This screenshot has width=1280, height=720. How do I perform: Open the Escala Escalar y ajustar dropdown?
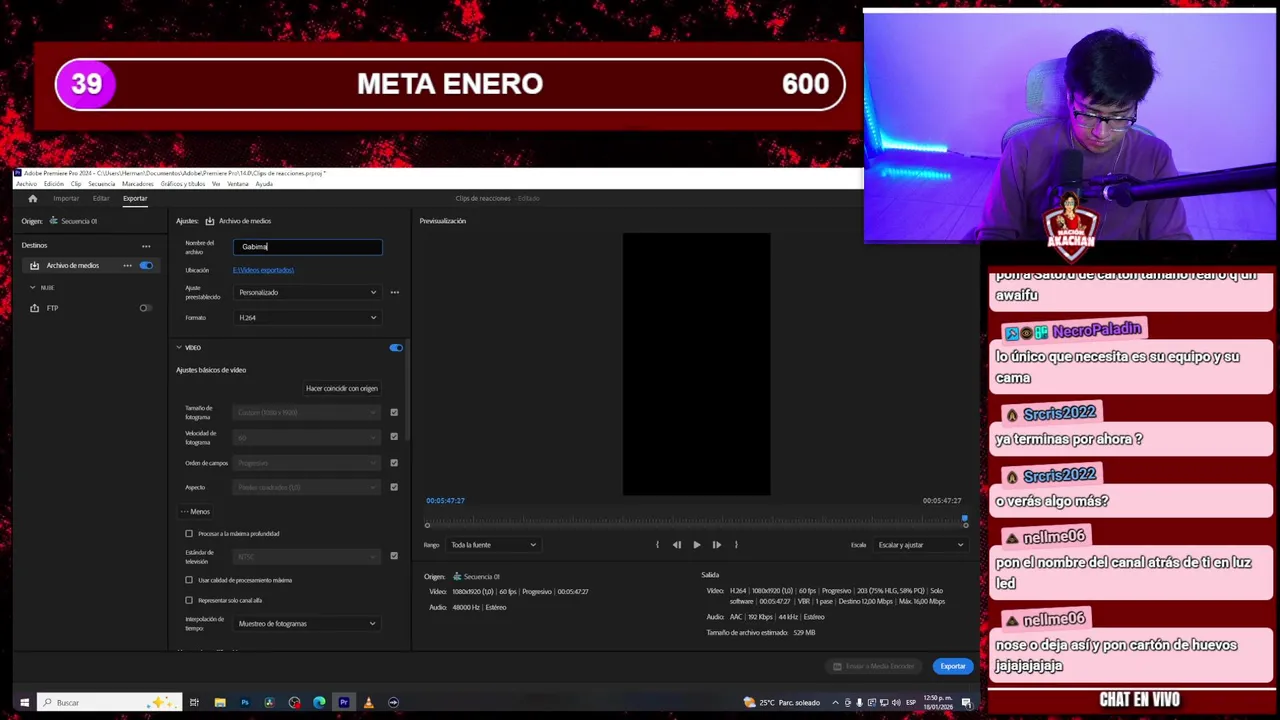click(920, 545)
